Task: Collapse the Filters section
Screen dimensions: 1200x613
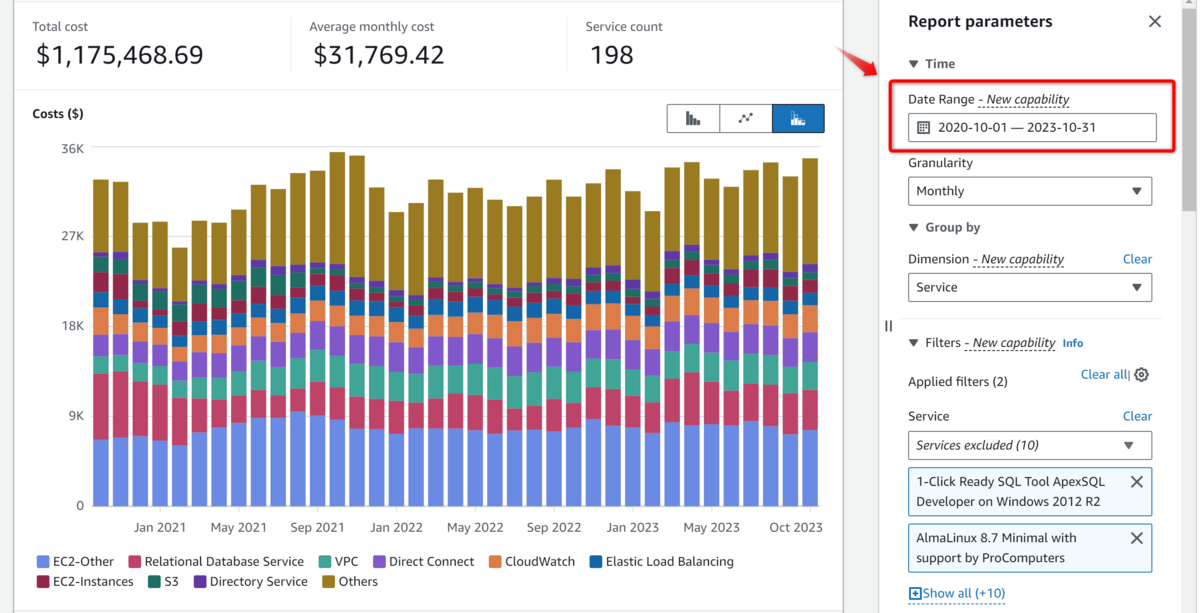Action: 913,342
